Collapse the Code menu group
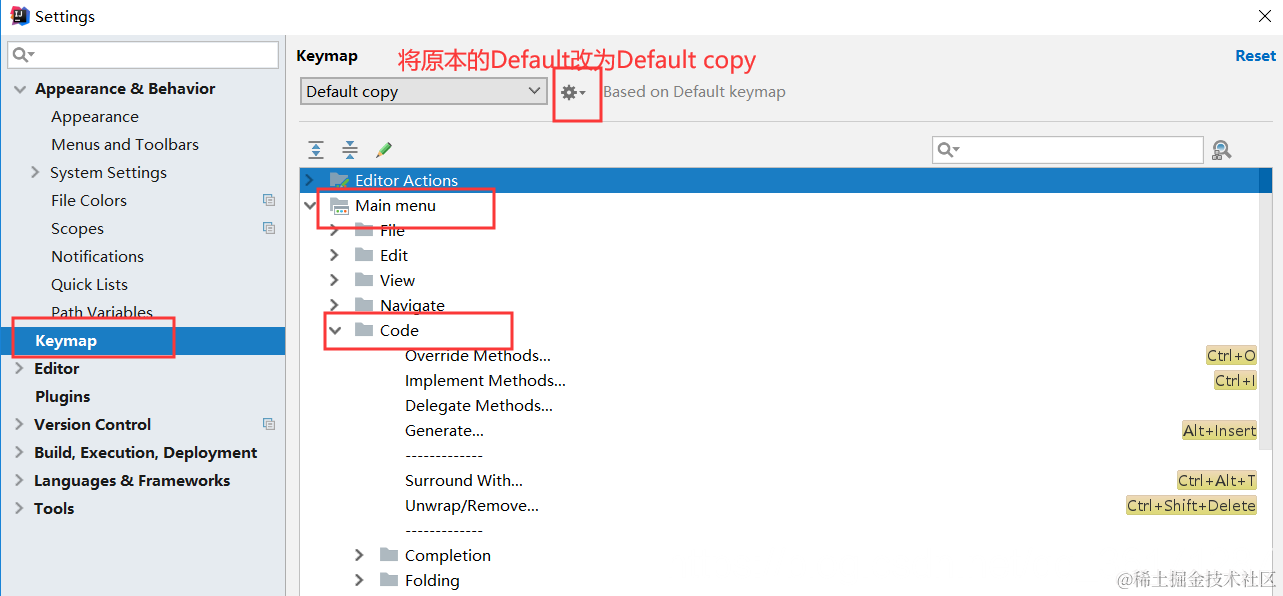The image size is (1283, 596). [x=335, y=330]
